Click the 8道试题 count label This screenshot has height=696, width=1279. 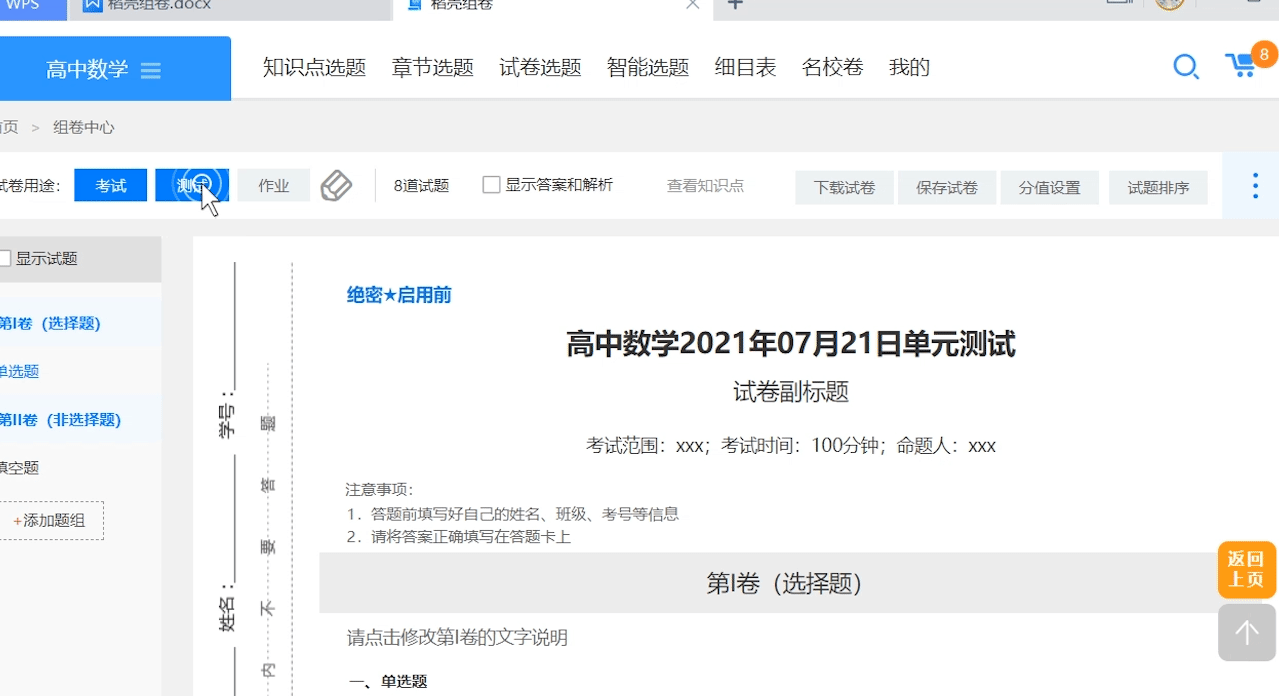click(x=421, y=185)
